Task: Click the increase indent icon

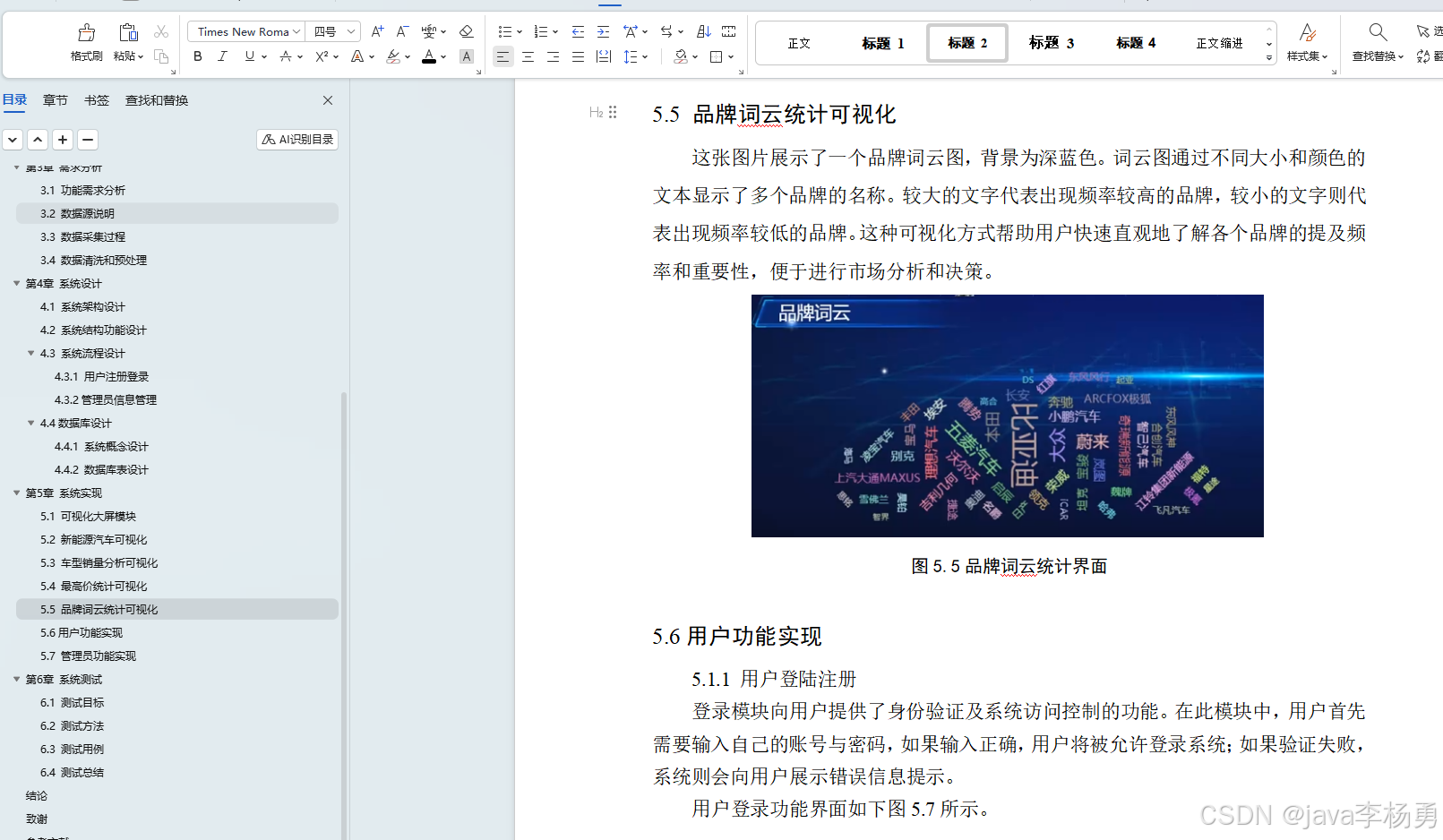Action: (603, 31)
